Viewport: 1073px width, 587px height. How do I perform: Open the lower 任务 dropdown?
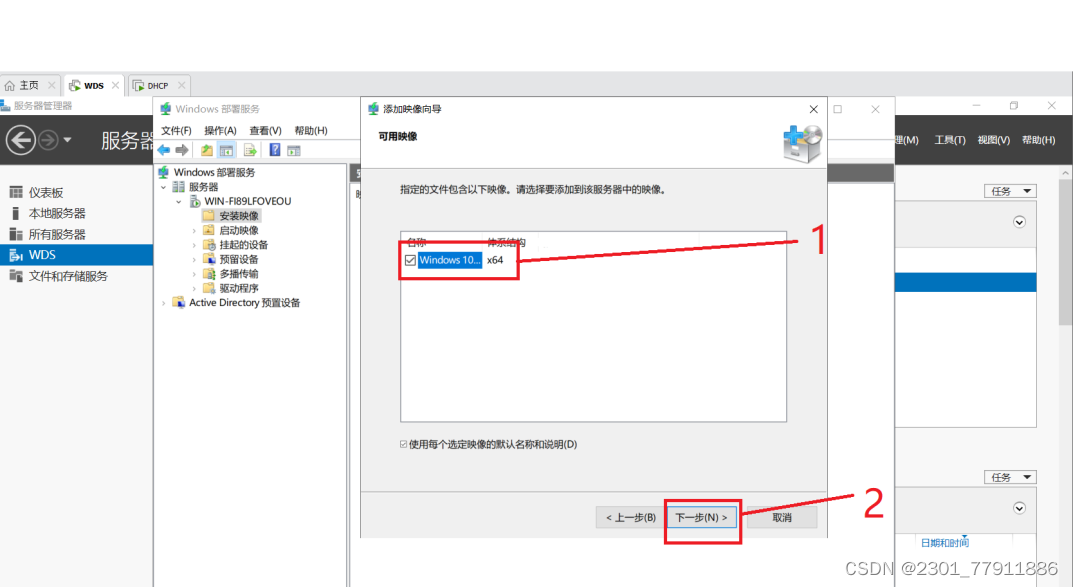point(1010,477)
